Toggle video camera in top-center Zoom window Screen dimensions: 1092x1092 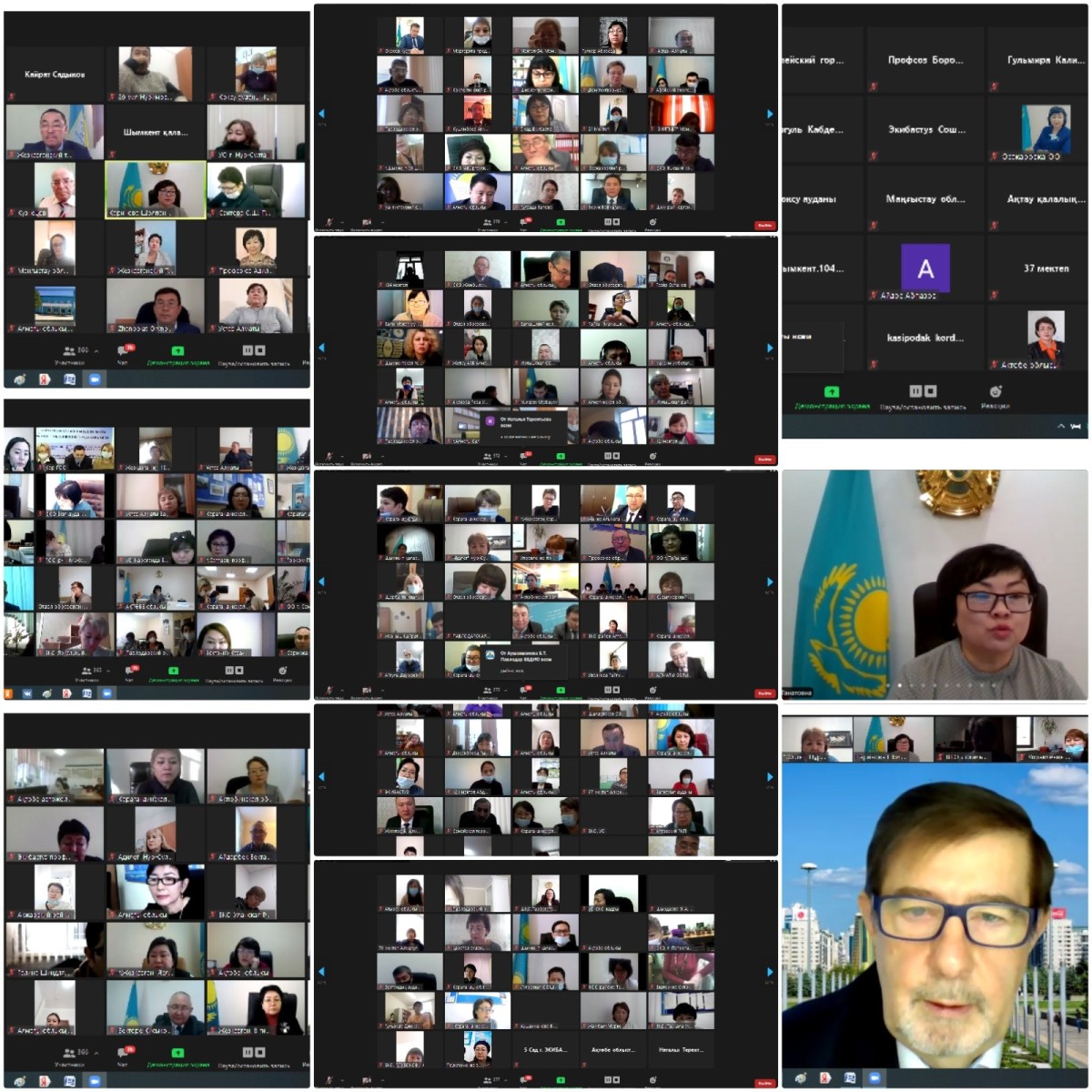pyautogui.click(x=367, y=222)
